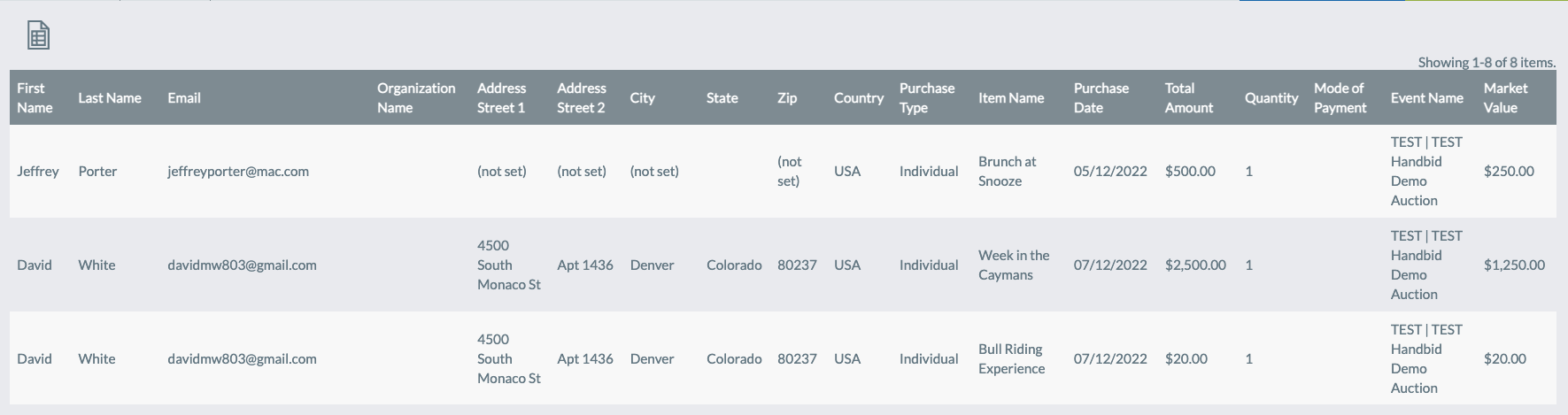The width and height of the screenshot is (1568, 415).
Task: Sort table by Last Name header
Action: tap(110, 97)
